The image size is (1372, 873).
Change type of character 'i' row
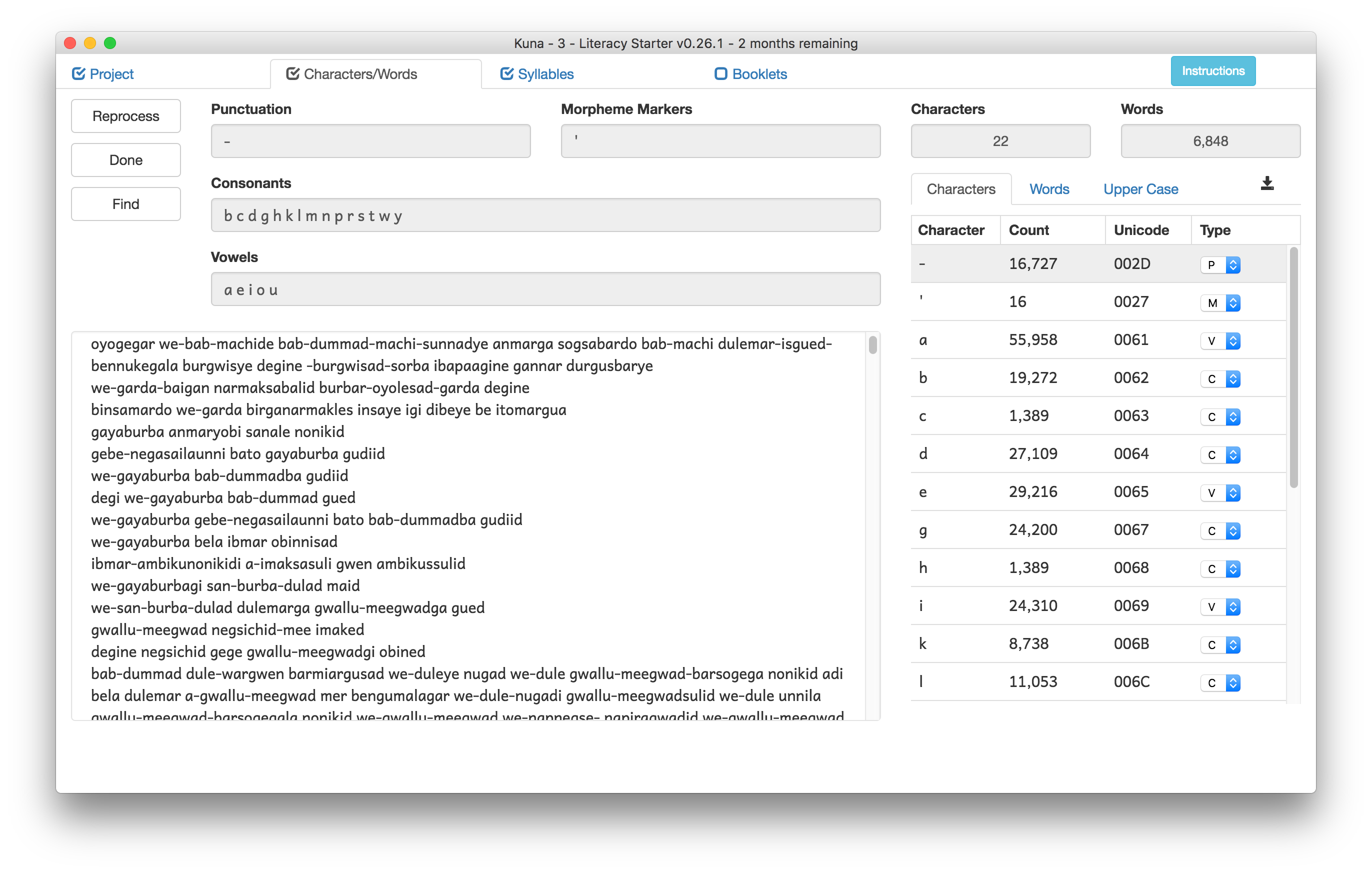coord(1220,607)
